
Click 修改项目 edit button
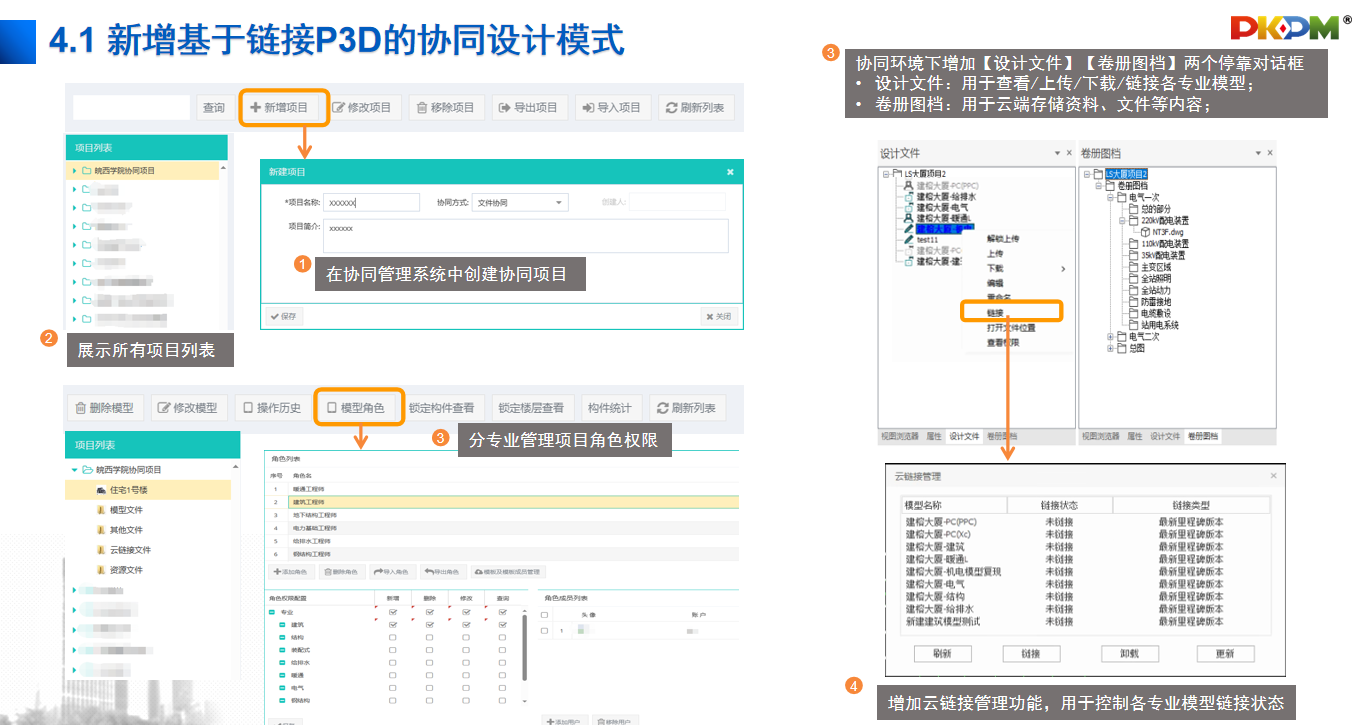pos(363,108)
